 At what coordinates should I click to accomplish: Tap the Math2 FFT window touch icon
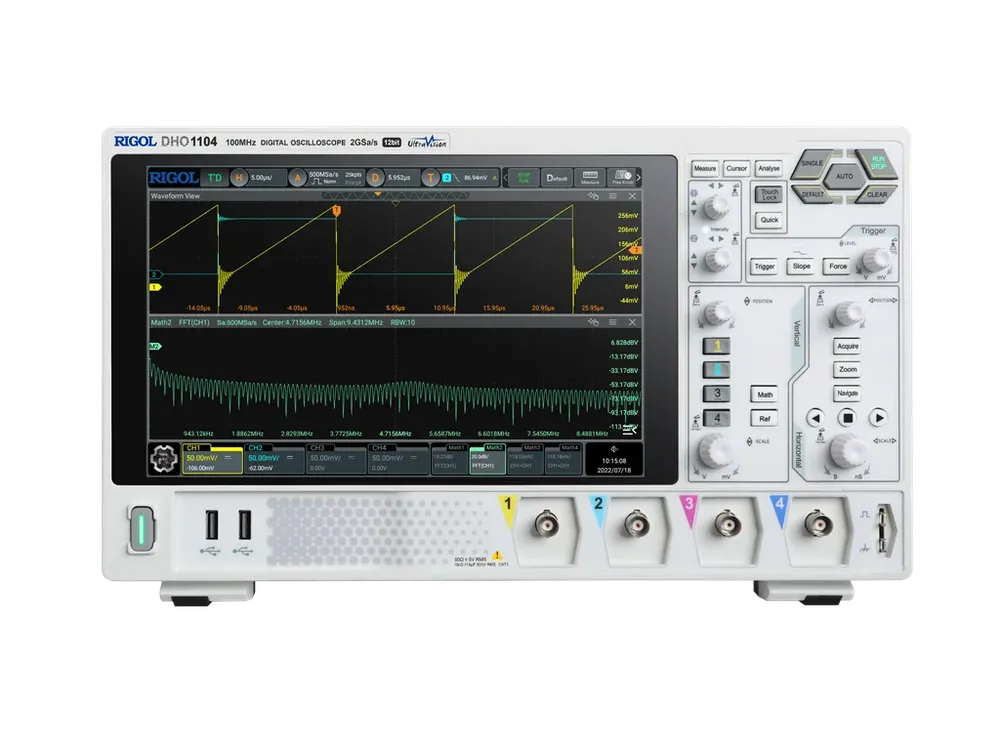593,323
